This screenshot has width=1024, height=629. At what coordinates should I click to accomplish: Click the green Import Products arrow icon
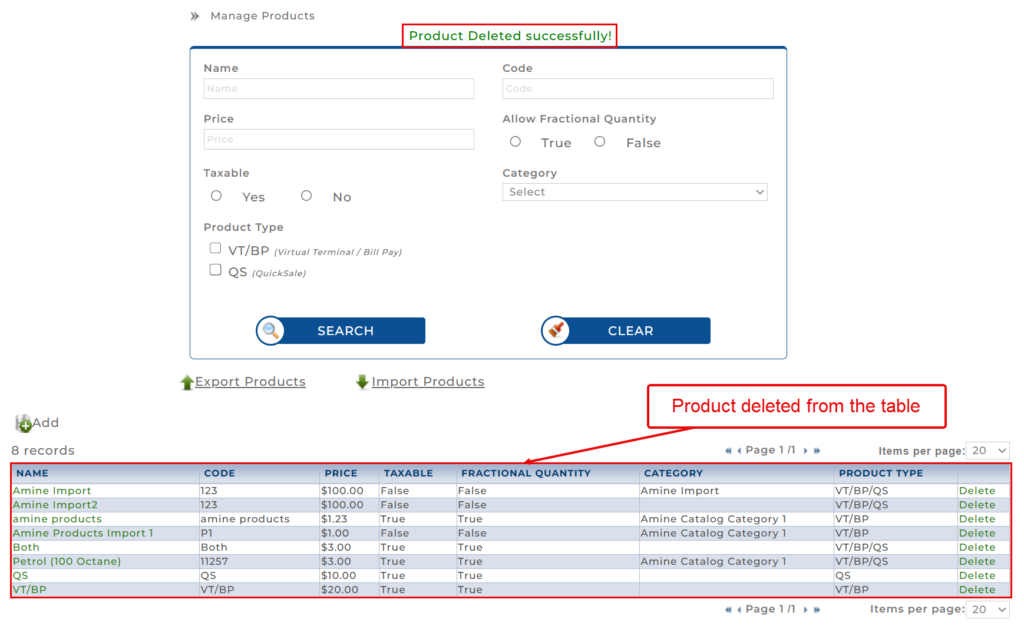[362, 382]
